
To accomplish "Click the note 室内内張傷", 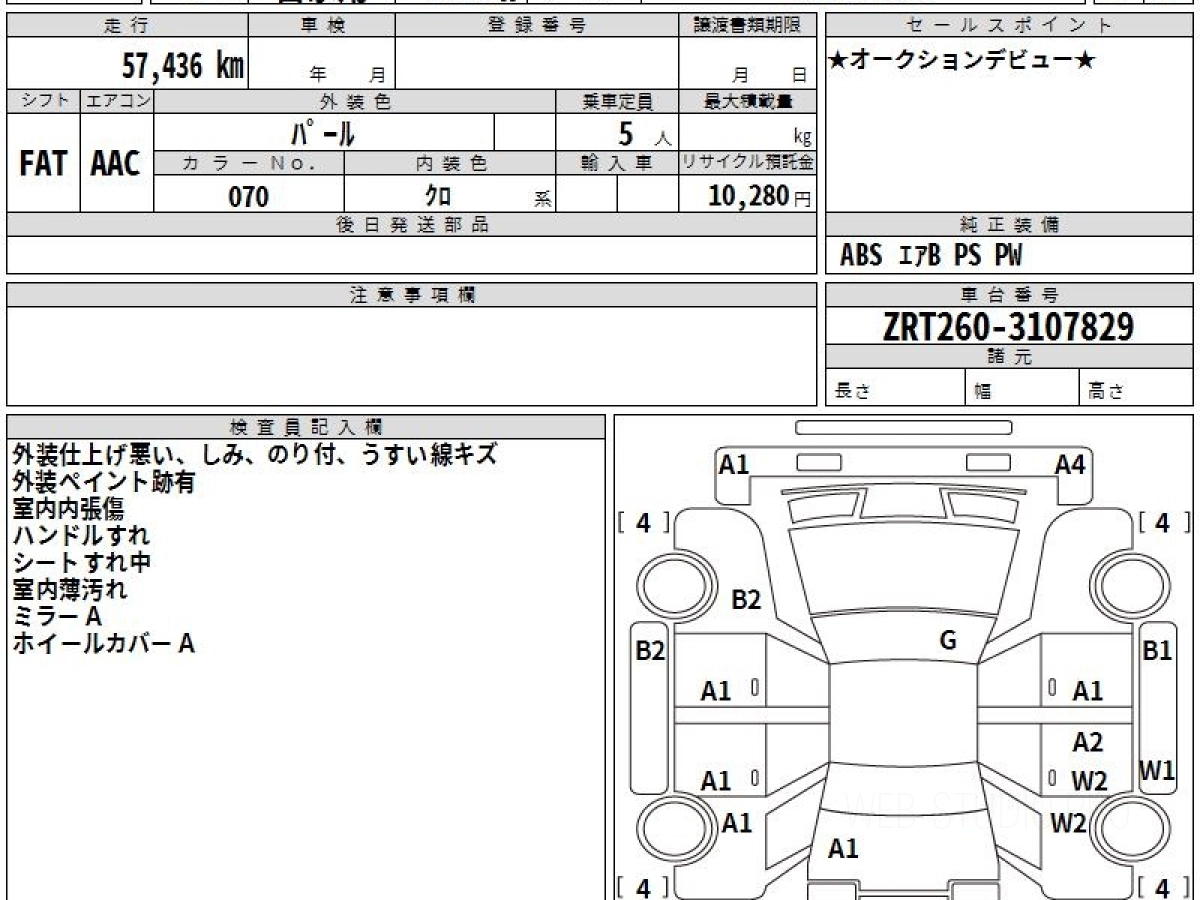I will click(68, 509).
